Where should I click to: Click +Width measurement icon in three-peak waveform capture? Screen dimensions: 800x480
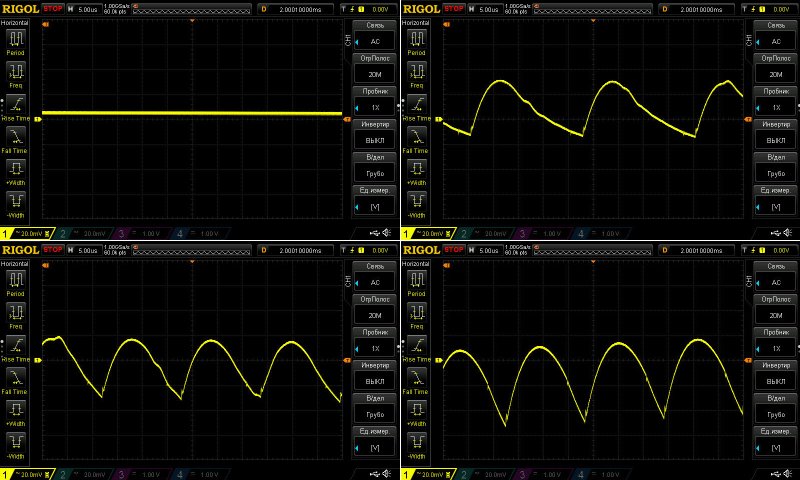(x=415, y=169)
